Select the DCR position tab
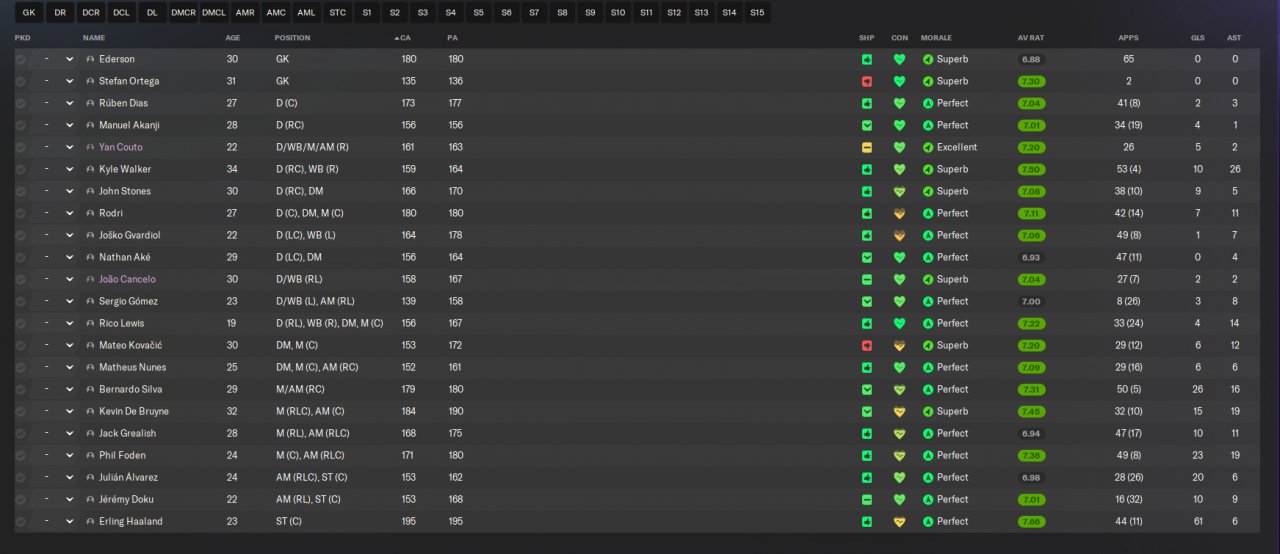This screenshot has height=554, width=1280. pyautogui.click(x=91, y=12)
